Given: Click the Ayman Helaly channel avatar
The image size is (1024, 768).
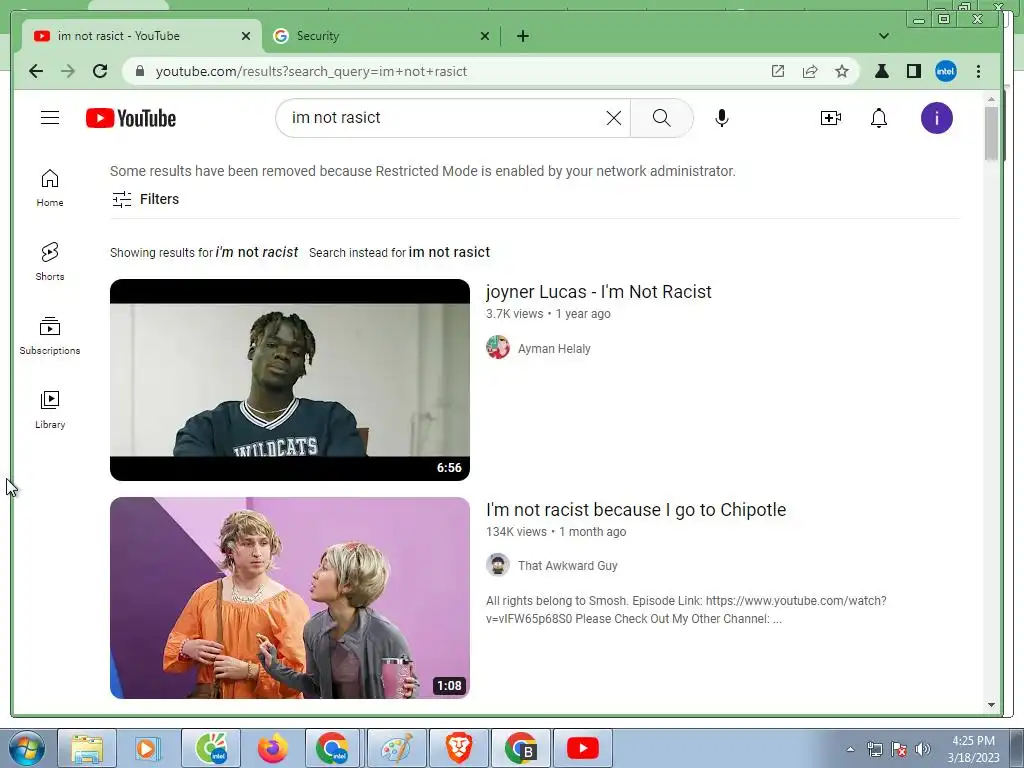Looking at the screenshot, I should point(498,347).
